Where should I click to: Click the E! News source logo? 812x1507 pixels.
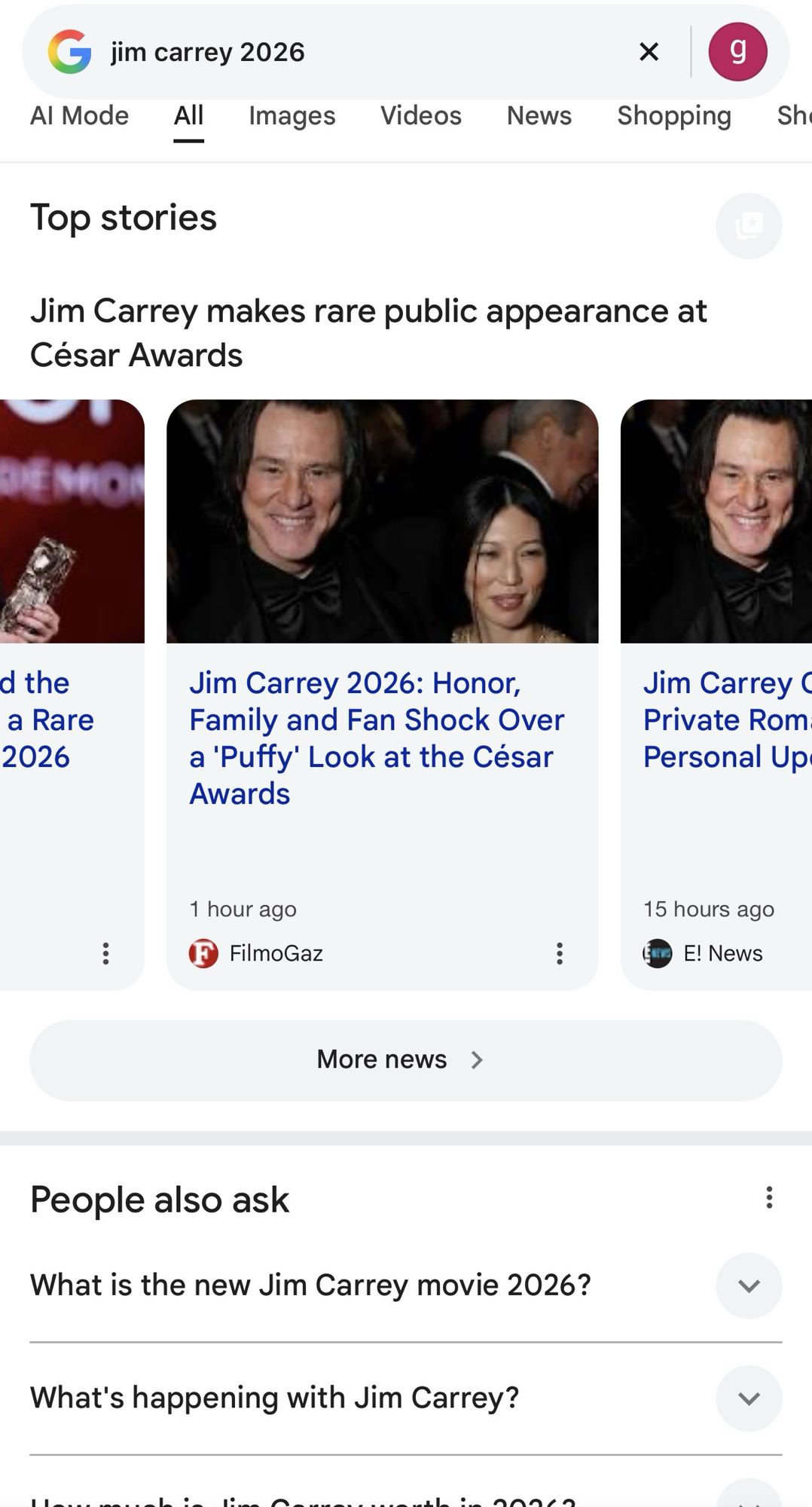(658, 953)
